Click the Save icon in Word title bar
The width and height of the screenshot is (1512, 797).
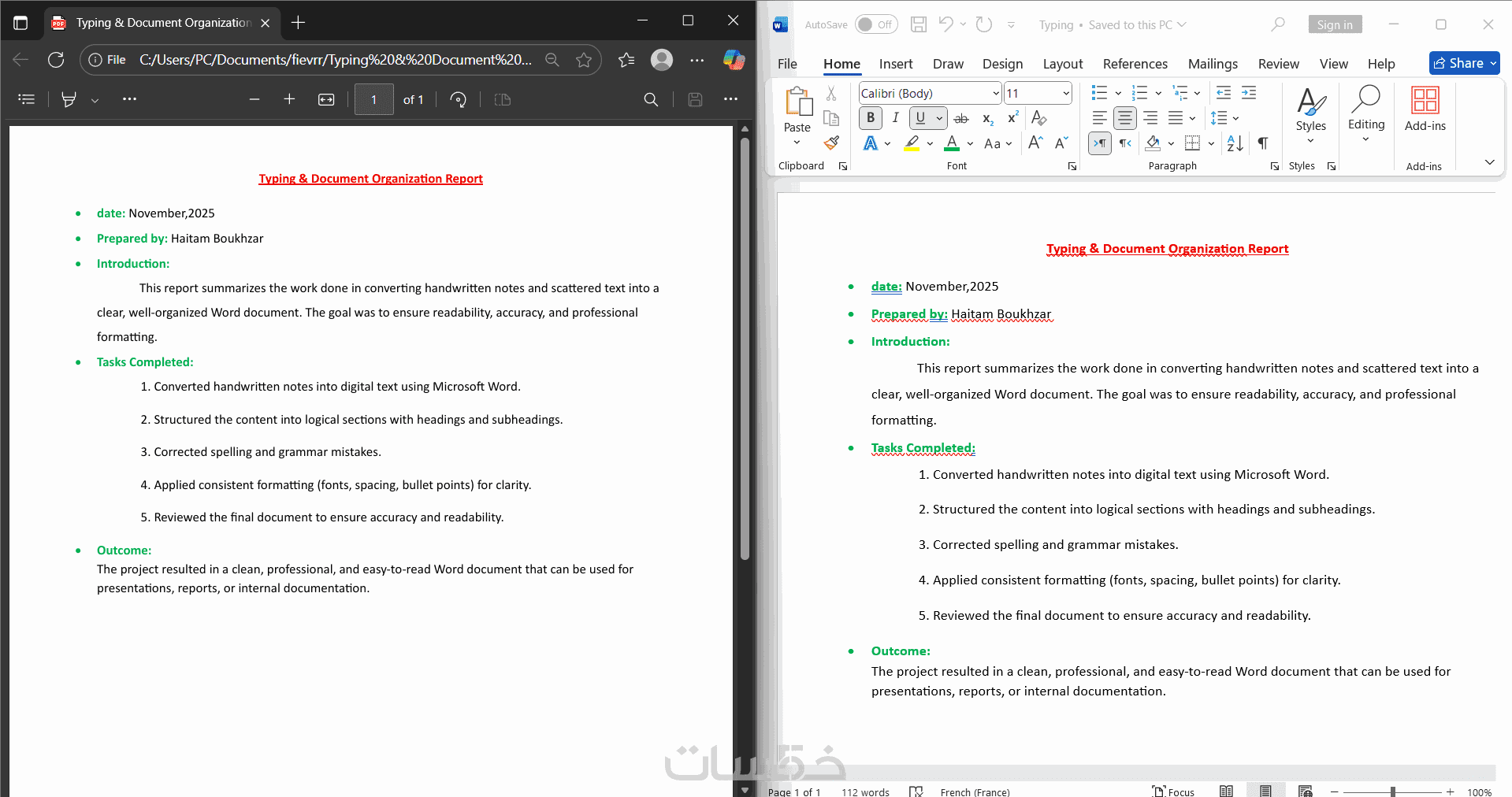click(x=919, y=24)
